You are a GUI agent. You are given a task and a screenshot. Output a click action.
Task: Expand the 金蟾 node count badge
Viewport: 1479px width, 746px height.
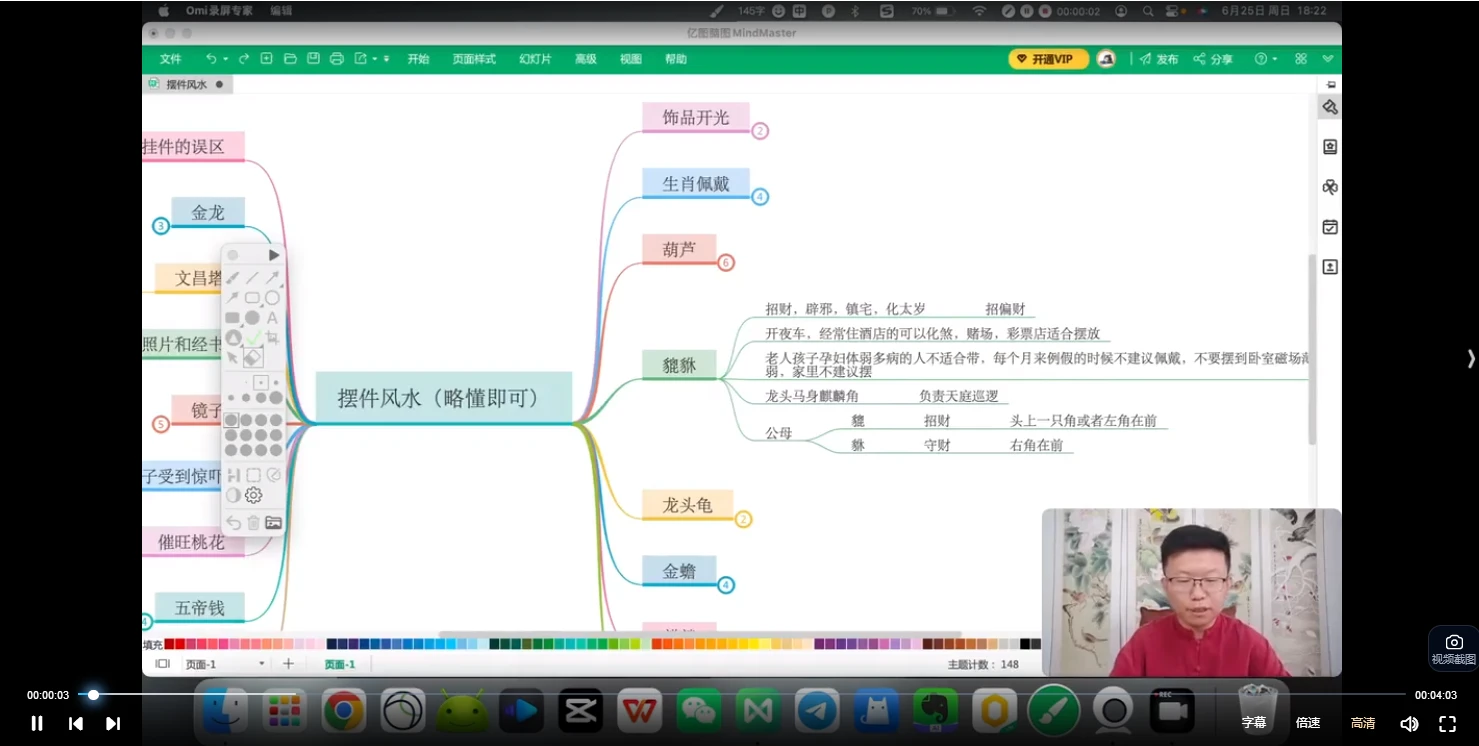coord(726,585)
